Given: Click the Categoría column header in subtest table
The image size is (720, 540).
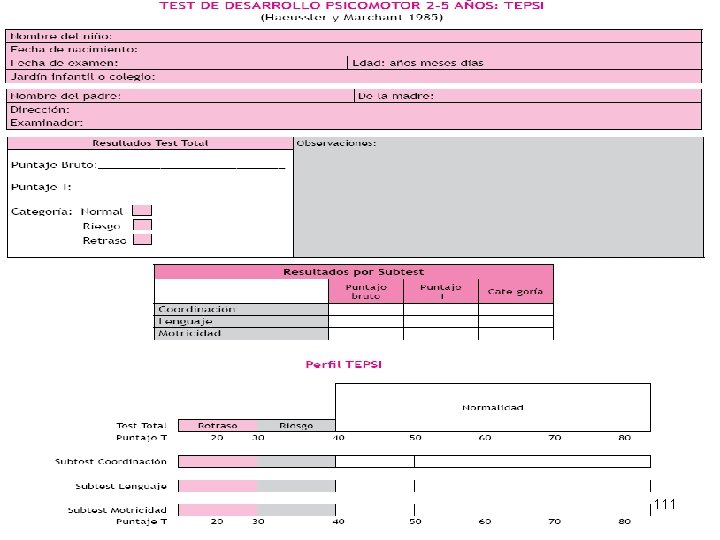Looking at the screenshot, I should (x=516, y=291).
